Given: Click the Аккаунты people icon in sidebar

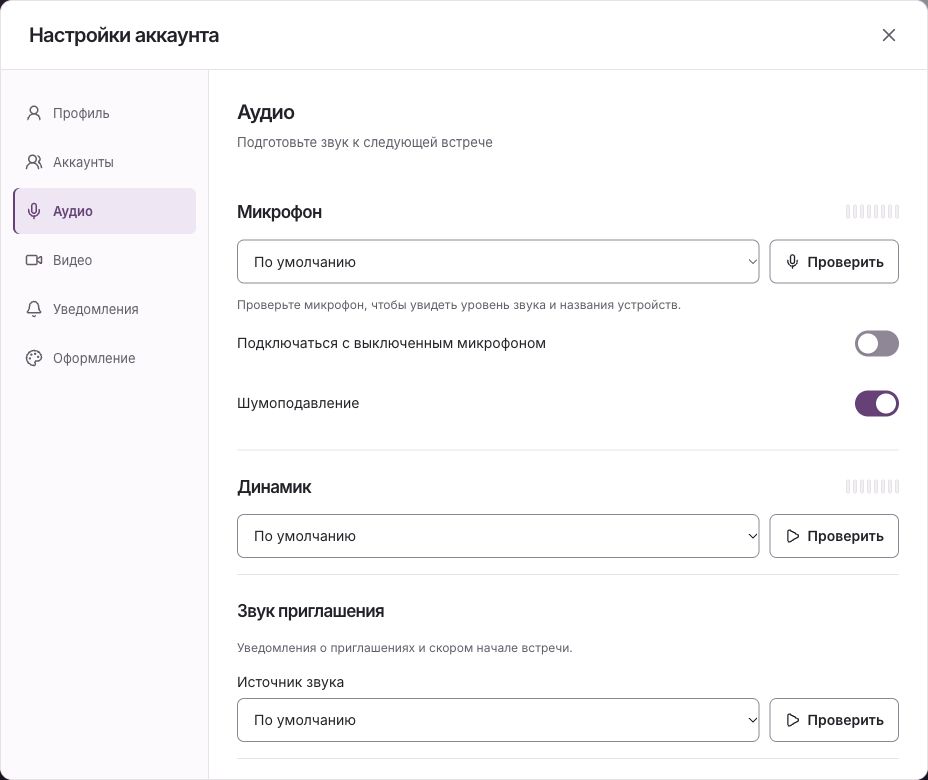Looking at the screenshot, I should coord(34,162).
